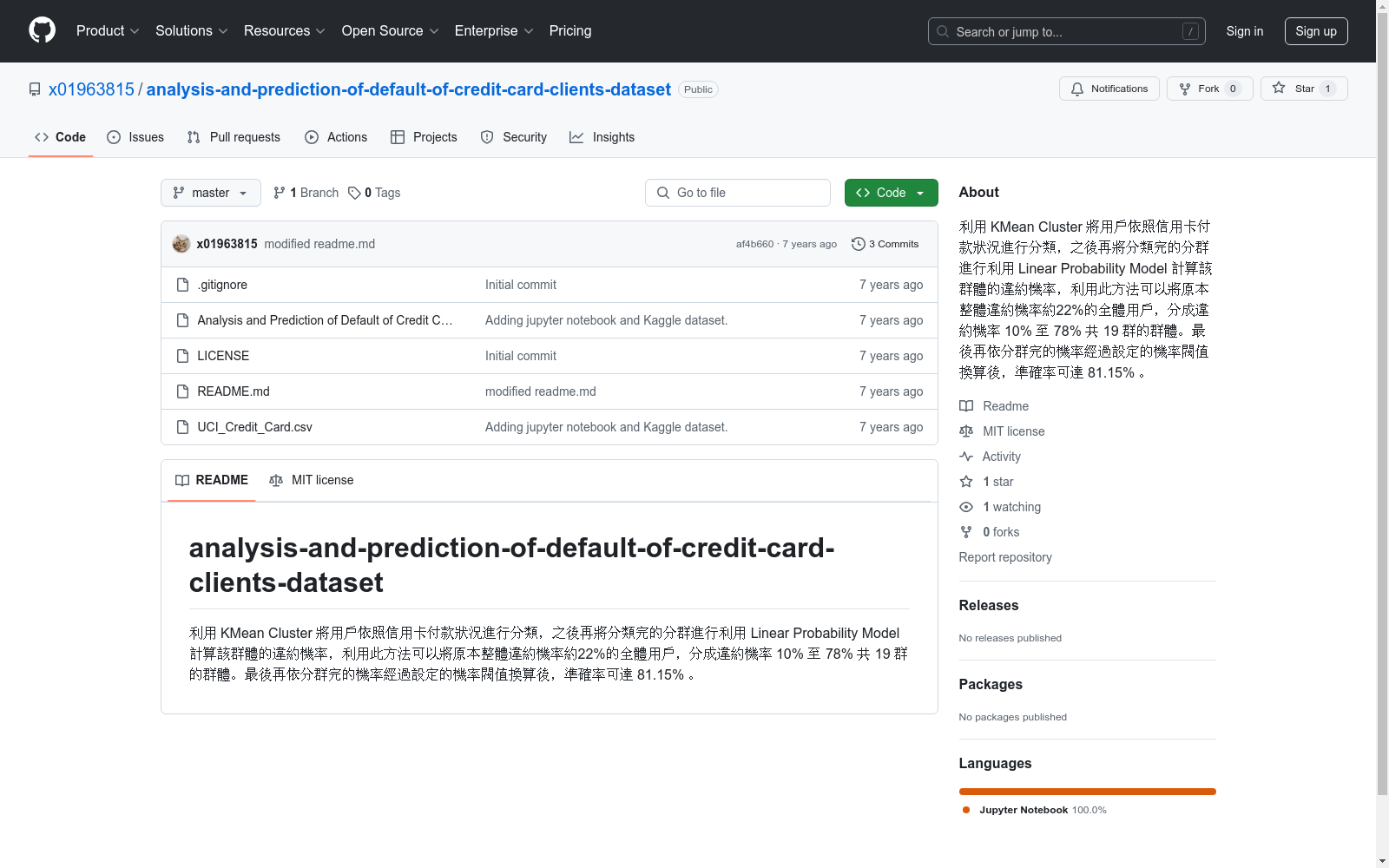Open the Releases heading link

[989, 606]
